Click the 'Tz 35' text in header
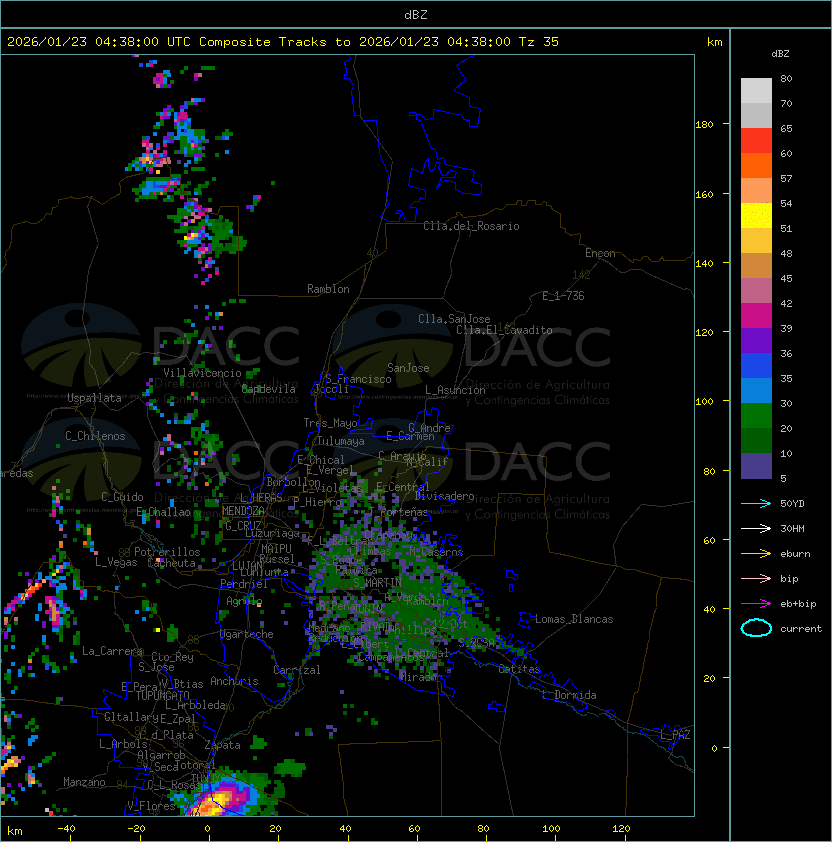 tap(539, 42)
